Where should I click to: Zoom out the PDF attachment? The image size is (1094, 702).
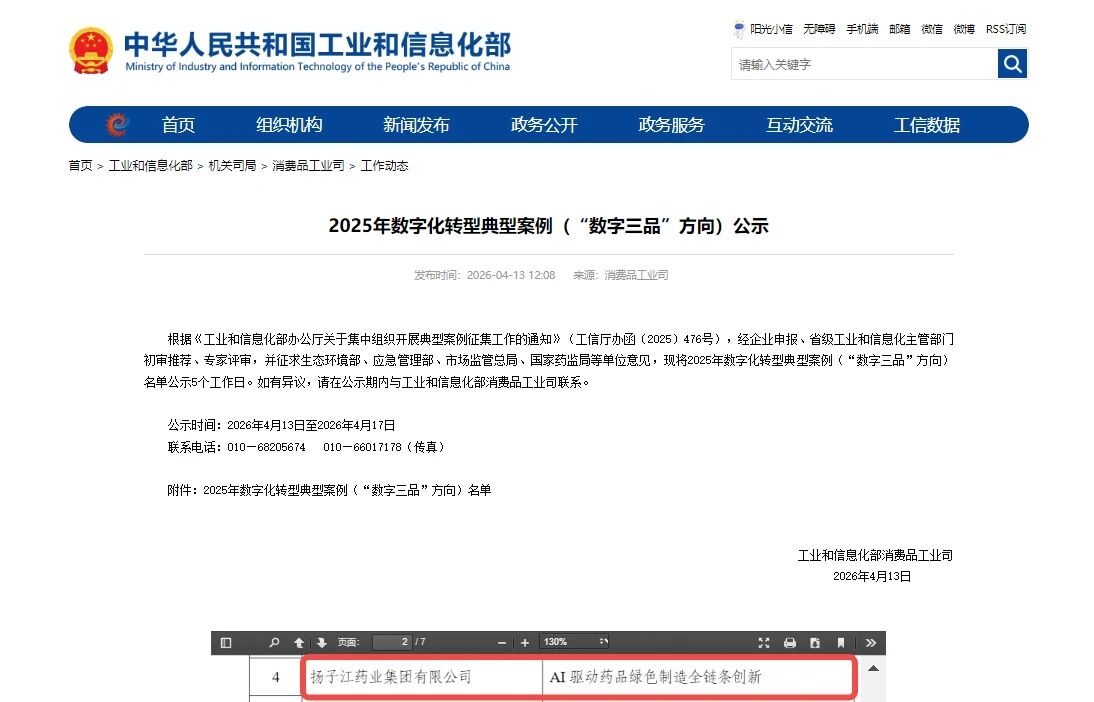pyautogui.click(x=501, y=642)
